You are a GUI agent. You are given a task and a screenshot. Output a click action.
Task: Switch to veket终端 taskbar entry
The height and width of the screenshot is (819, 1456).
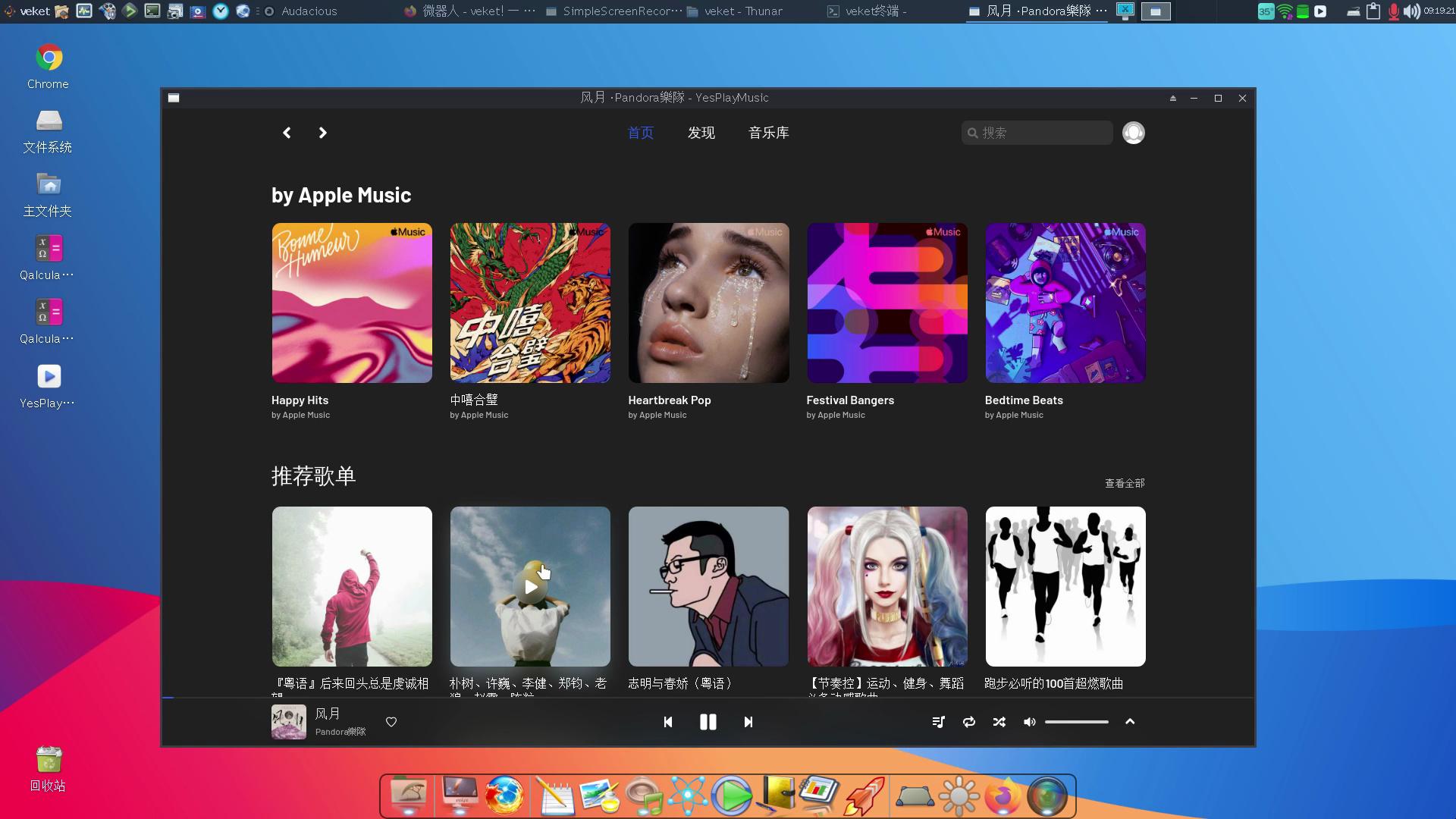click(x=866, y=11)
